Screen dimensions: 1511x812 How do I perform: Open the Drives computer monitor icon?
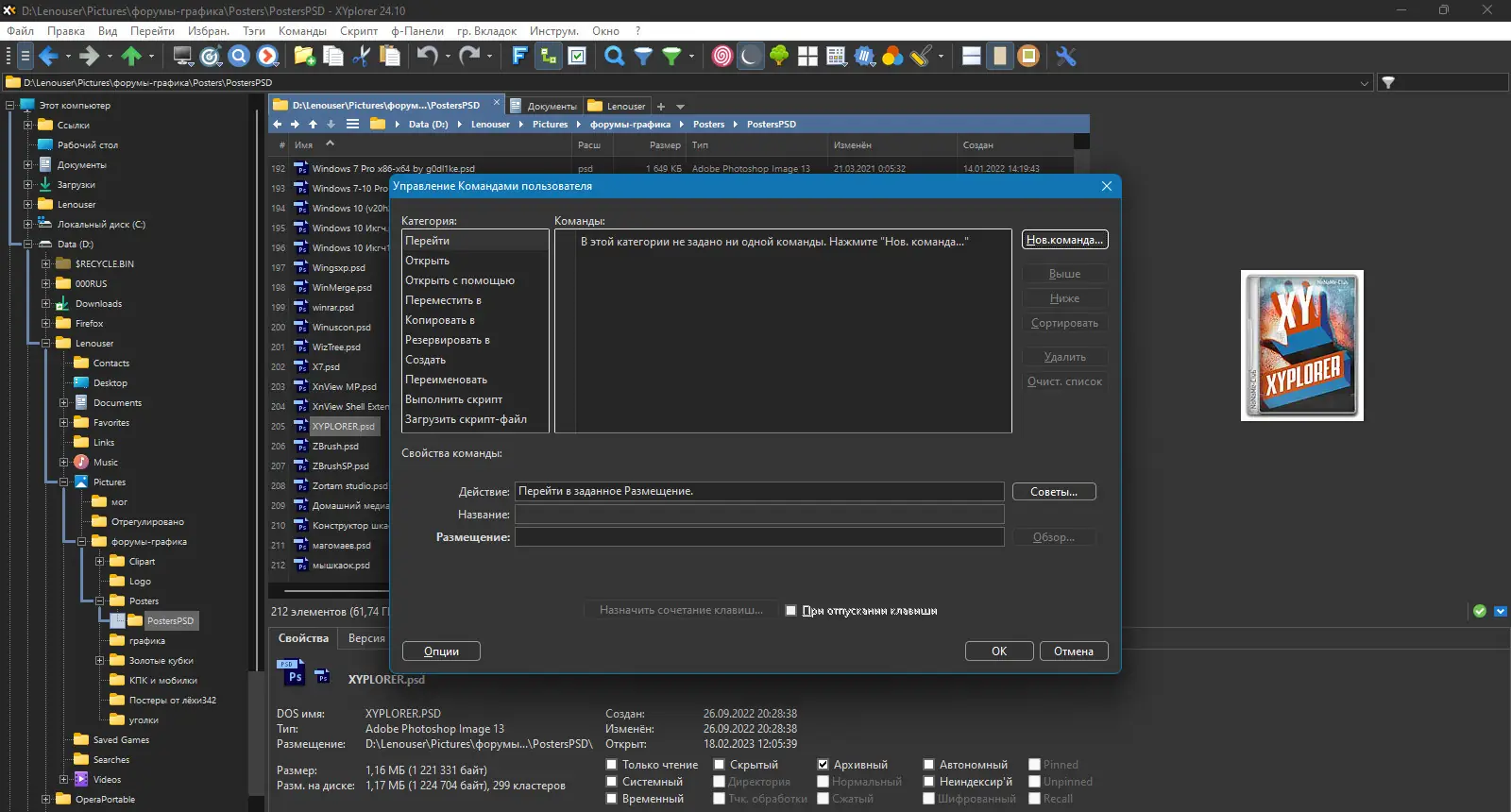point(183,57)
